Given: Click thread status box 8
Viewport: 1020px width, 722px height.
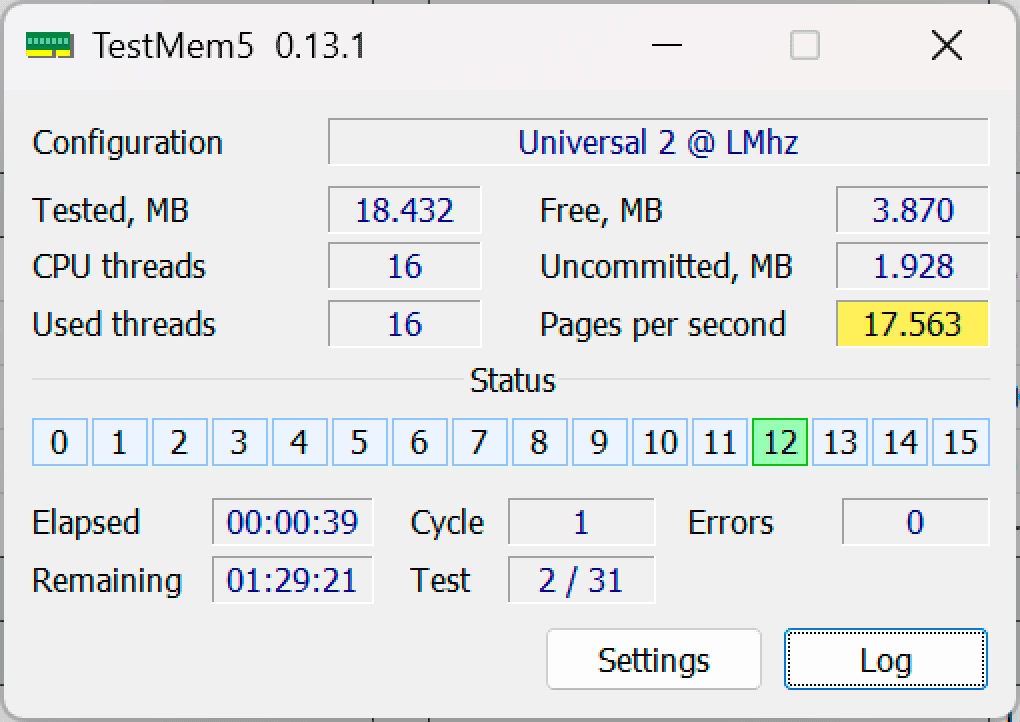Looking at the screenshot, I should click(x=539, y=442).
